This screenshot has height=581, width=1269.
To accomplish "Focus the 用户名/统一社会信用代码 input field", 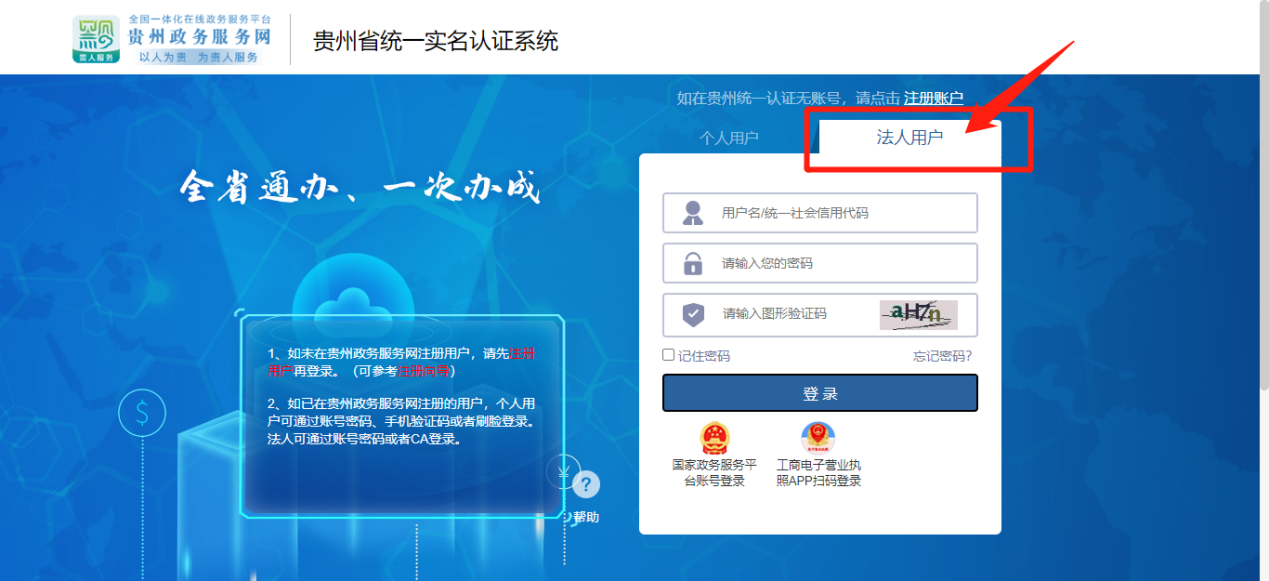I will click(x=840, y=213).
